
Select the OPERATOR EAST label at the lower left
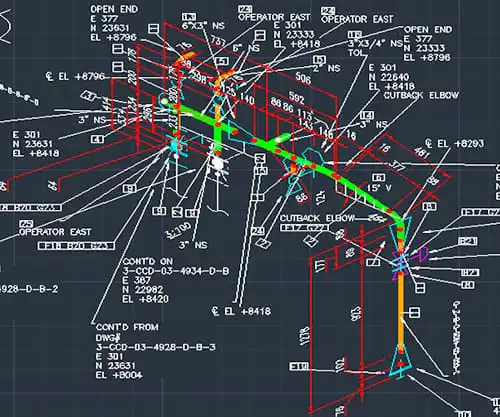pyautogui.click(x=55, y=231)
